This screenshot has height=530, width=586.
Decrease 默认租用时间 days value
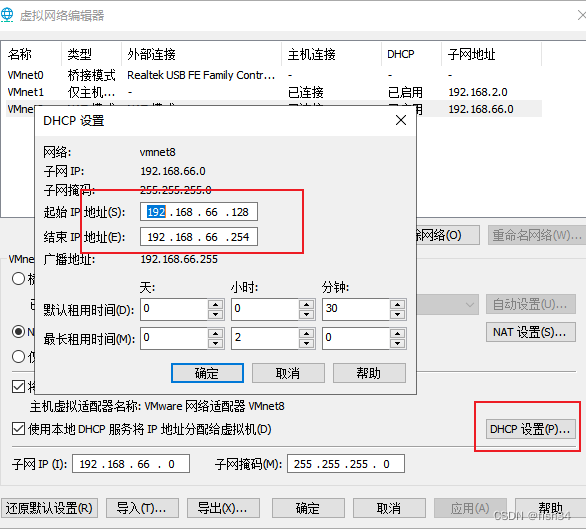click(x=216, y=314)
